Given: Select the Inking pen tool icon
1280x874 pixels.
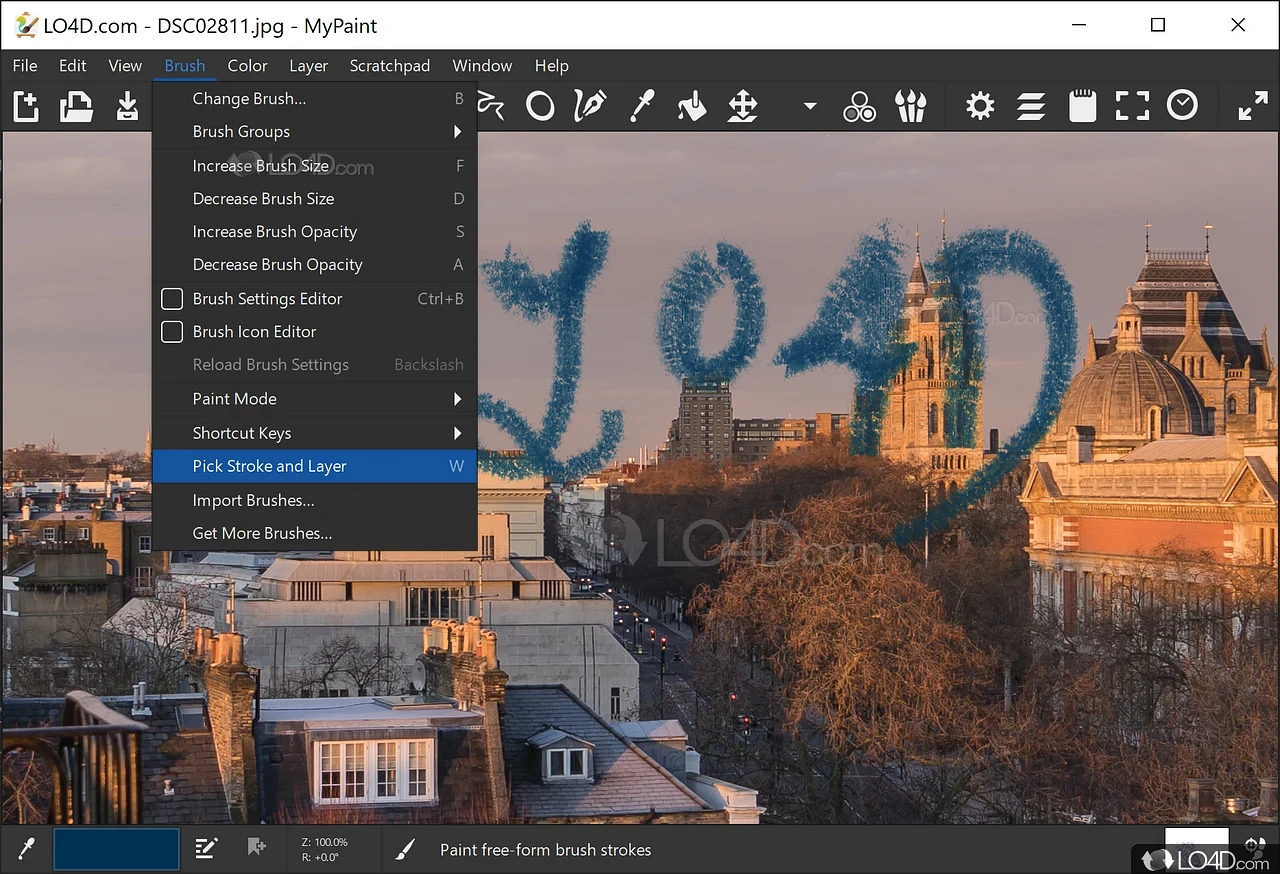Looking at the screenshot, I should (590, 105).
